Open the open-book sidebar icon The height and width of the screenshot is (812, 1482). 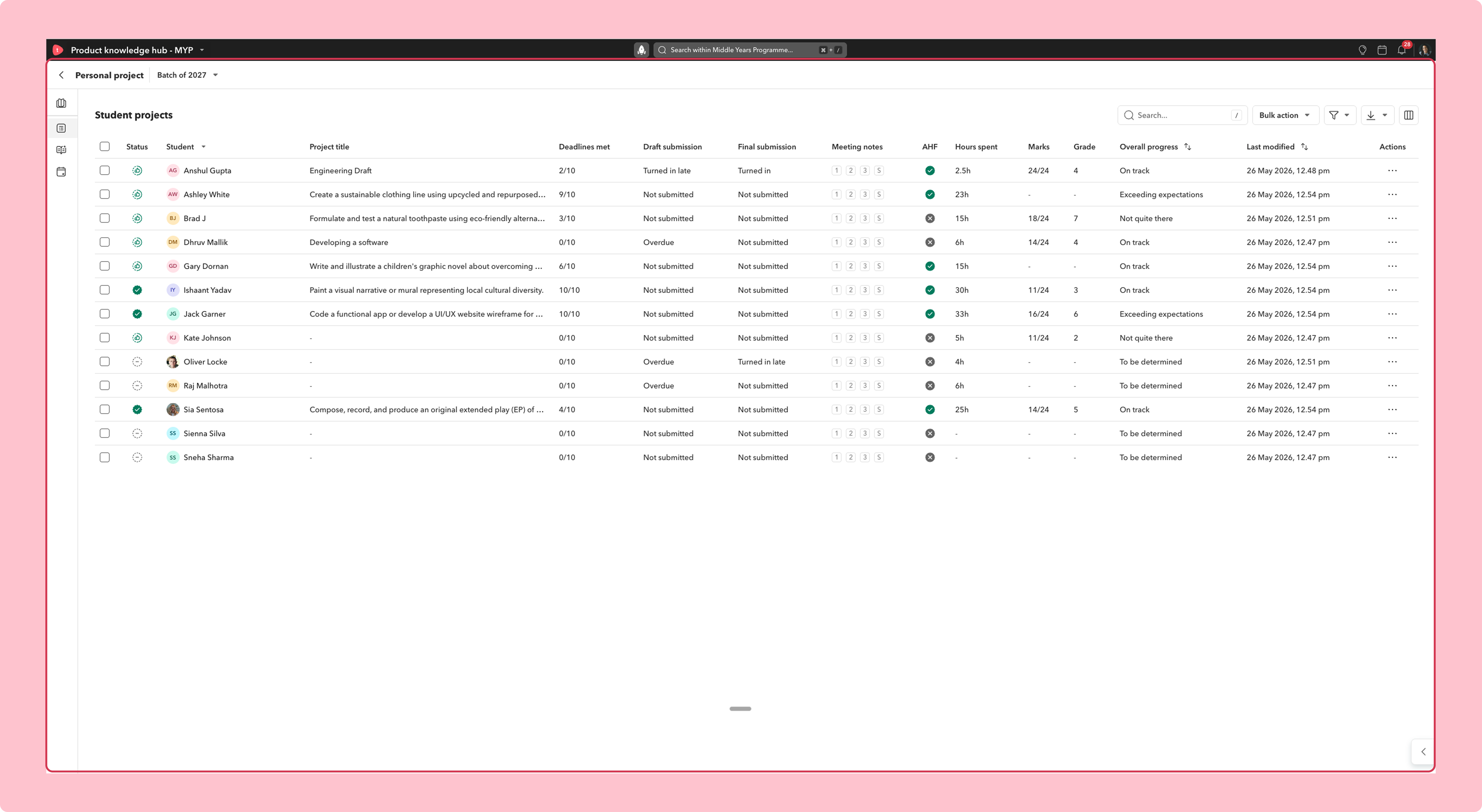tap(62, 150)
